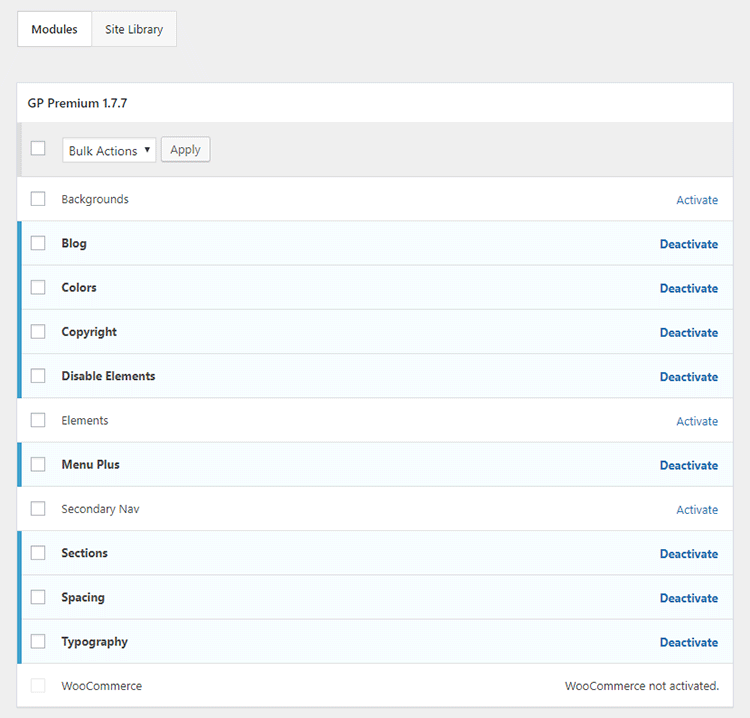
Task: Click the 'WooCommerce' module name
Action: 101,686
